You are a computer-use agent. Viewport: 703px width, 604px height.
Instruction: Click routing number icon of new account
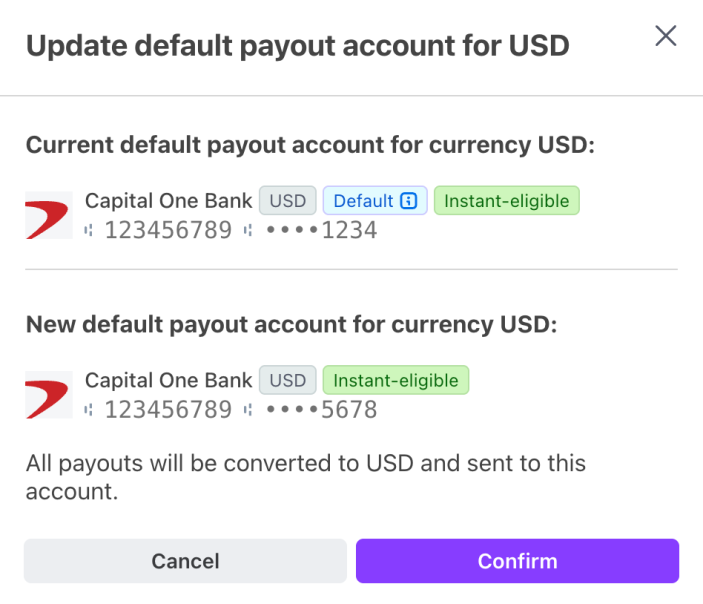(89, 410)
